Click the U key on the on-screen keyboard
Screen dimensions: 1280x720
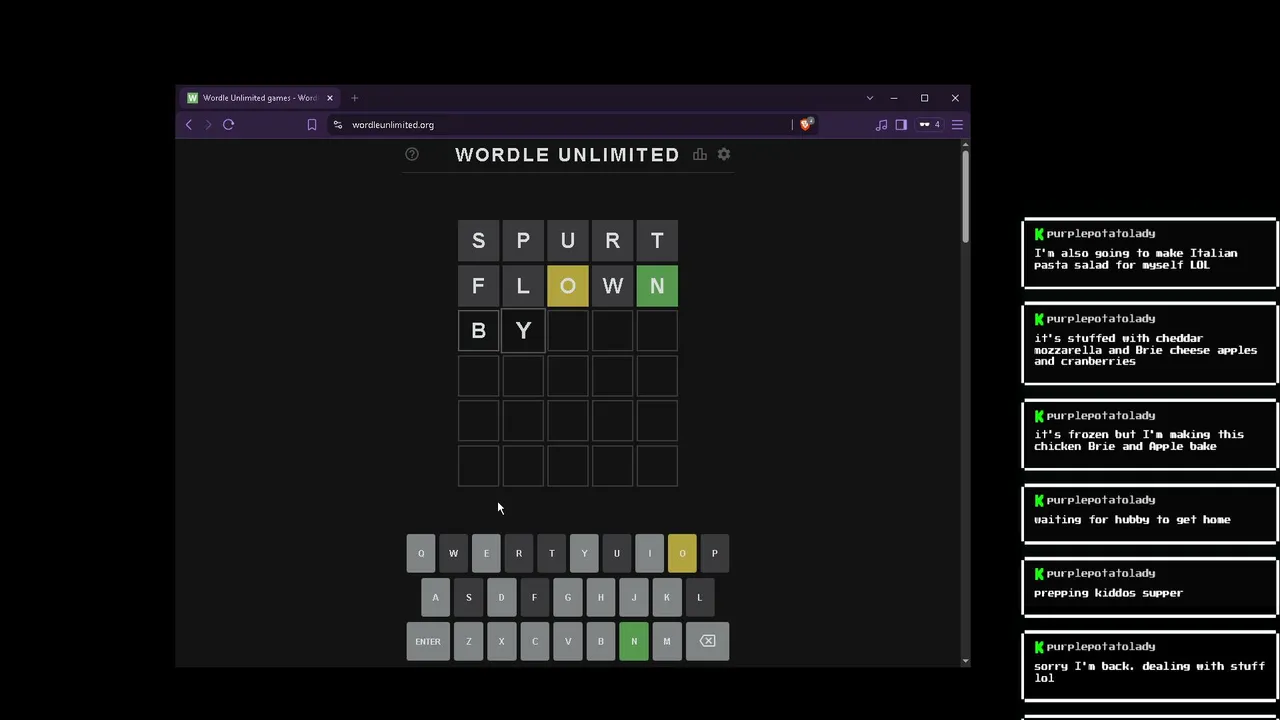pyautogui.click(x=617, y=553)
